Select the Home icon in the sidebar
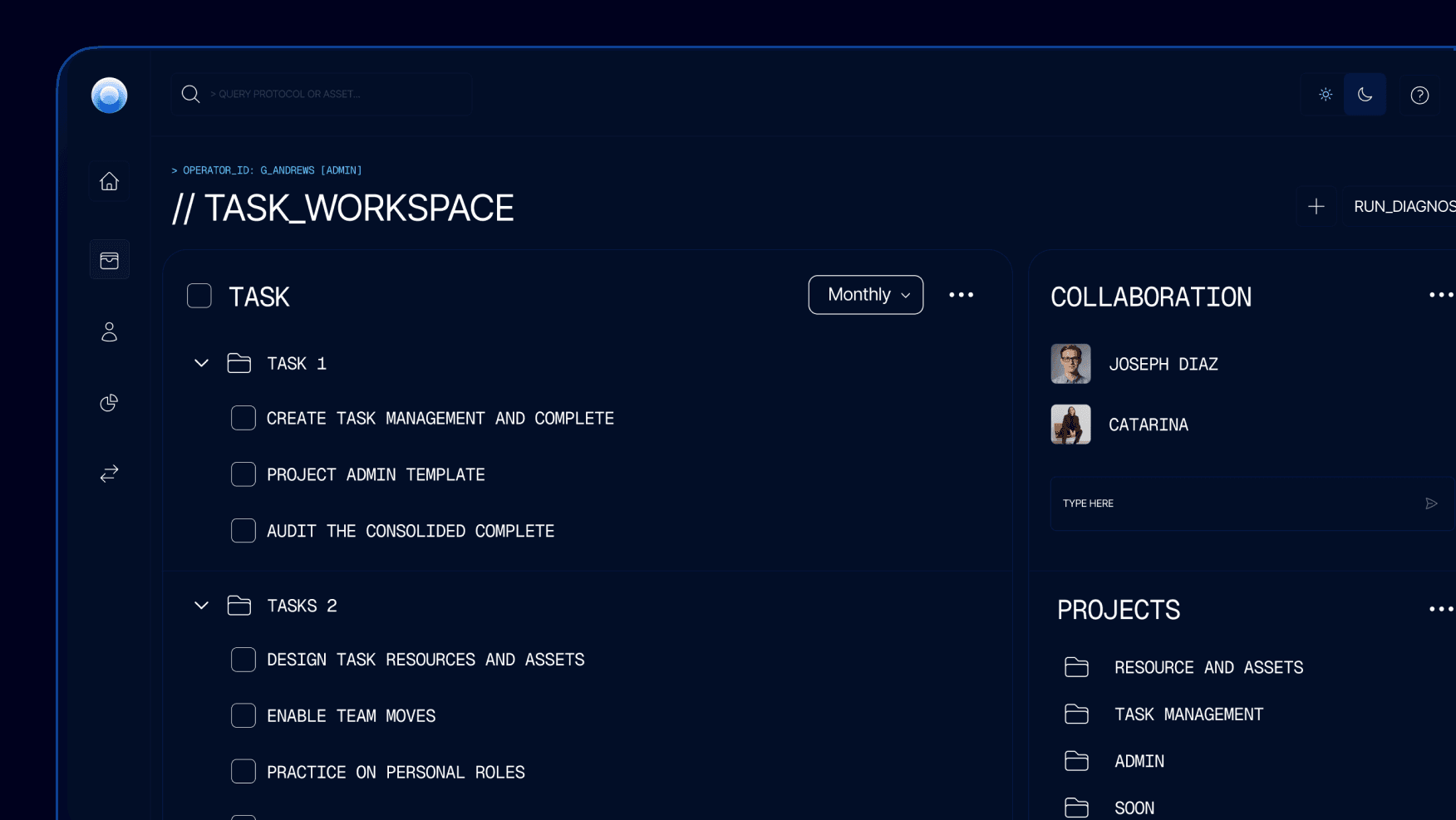This screenshot has width=1456, height=820. [109, 181]
